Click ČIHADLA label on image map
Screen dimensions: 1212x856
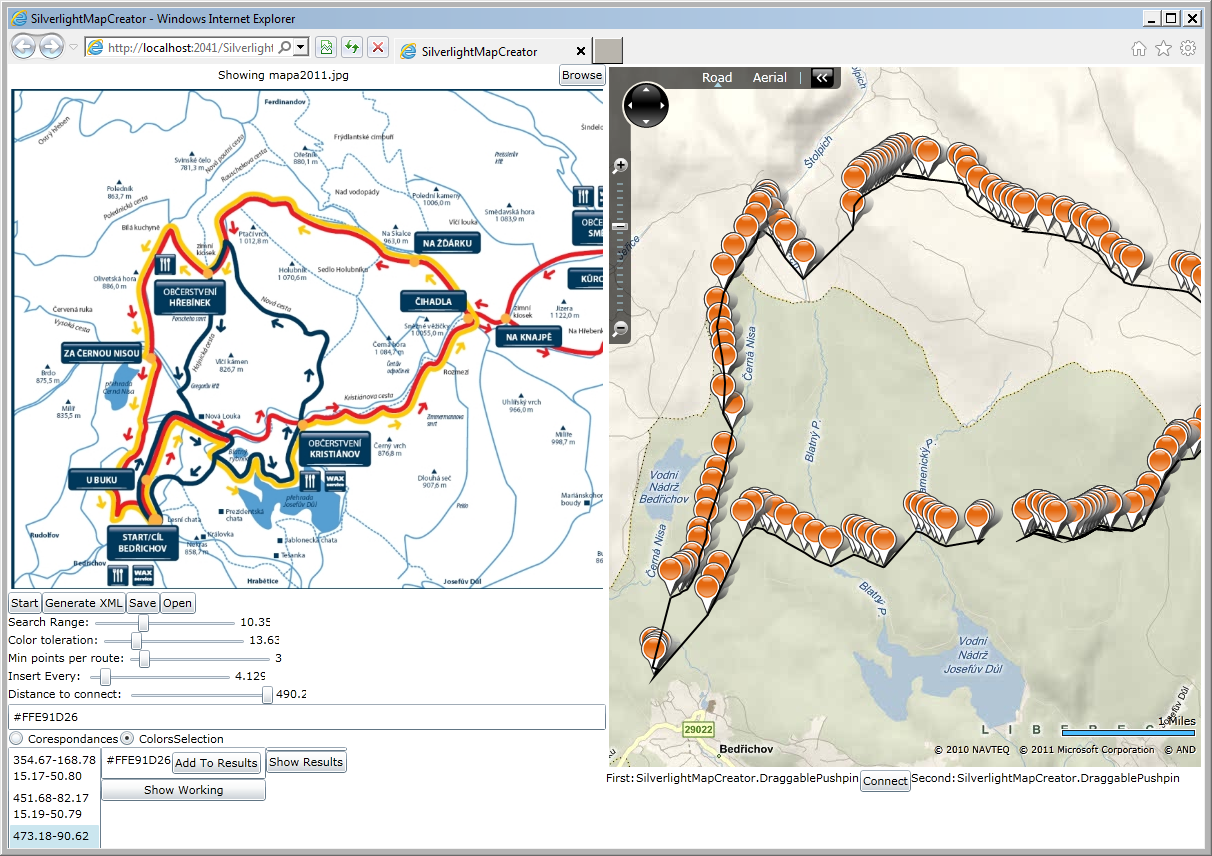(x=433, y=301)
